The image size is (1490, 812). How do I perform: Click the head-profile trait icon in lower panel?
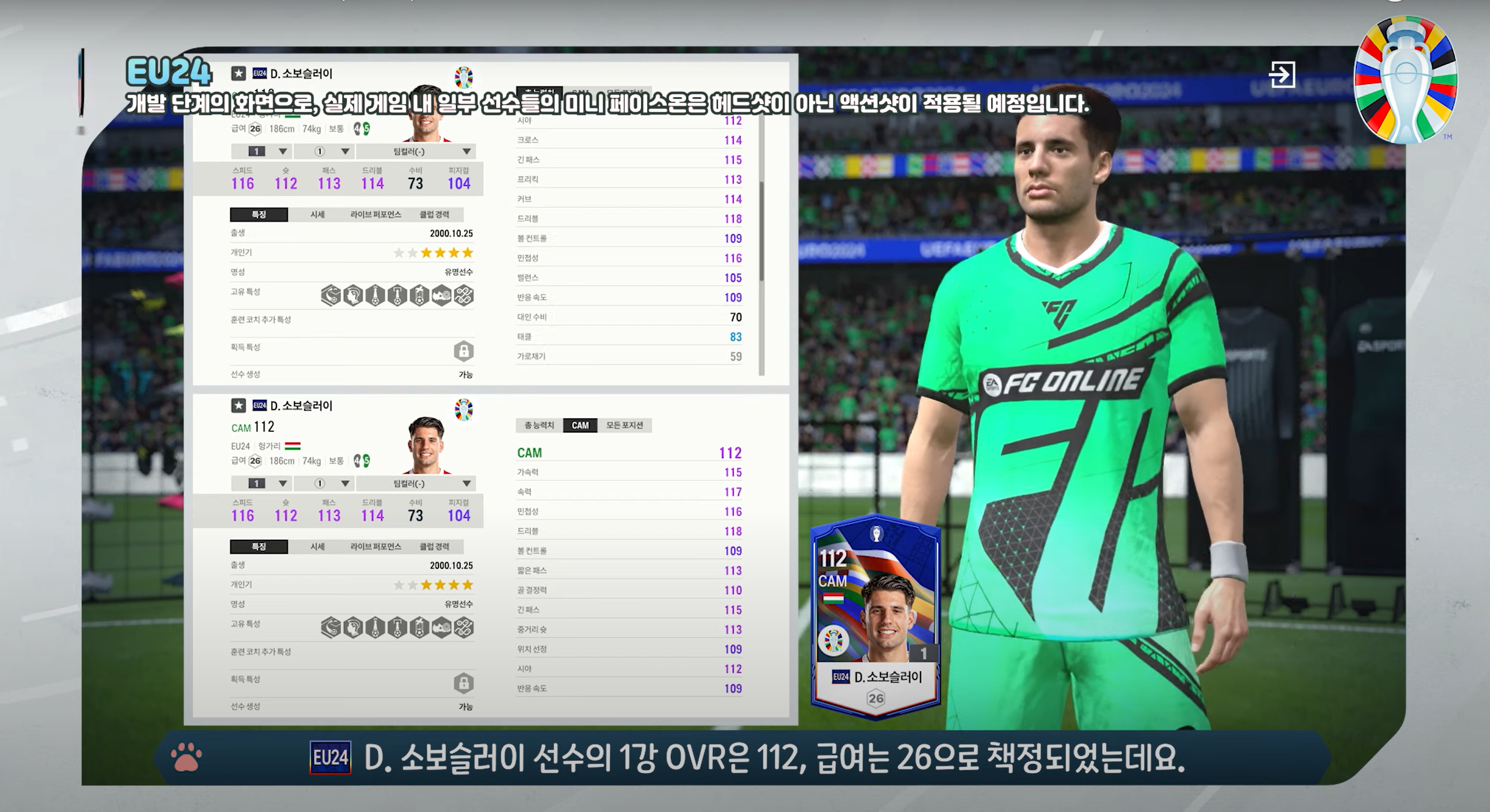click(x=353, y=627)
